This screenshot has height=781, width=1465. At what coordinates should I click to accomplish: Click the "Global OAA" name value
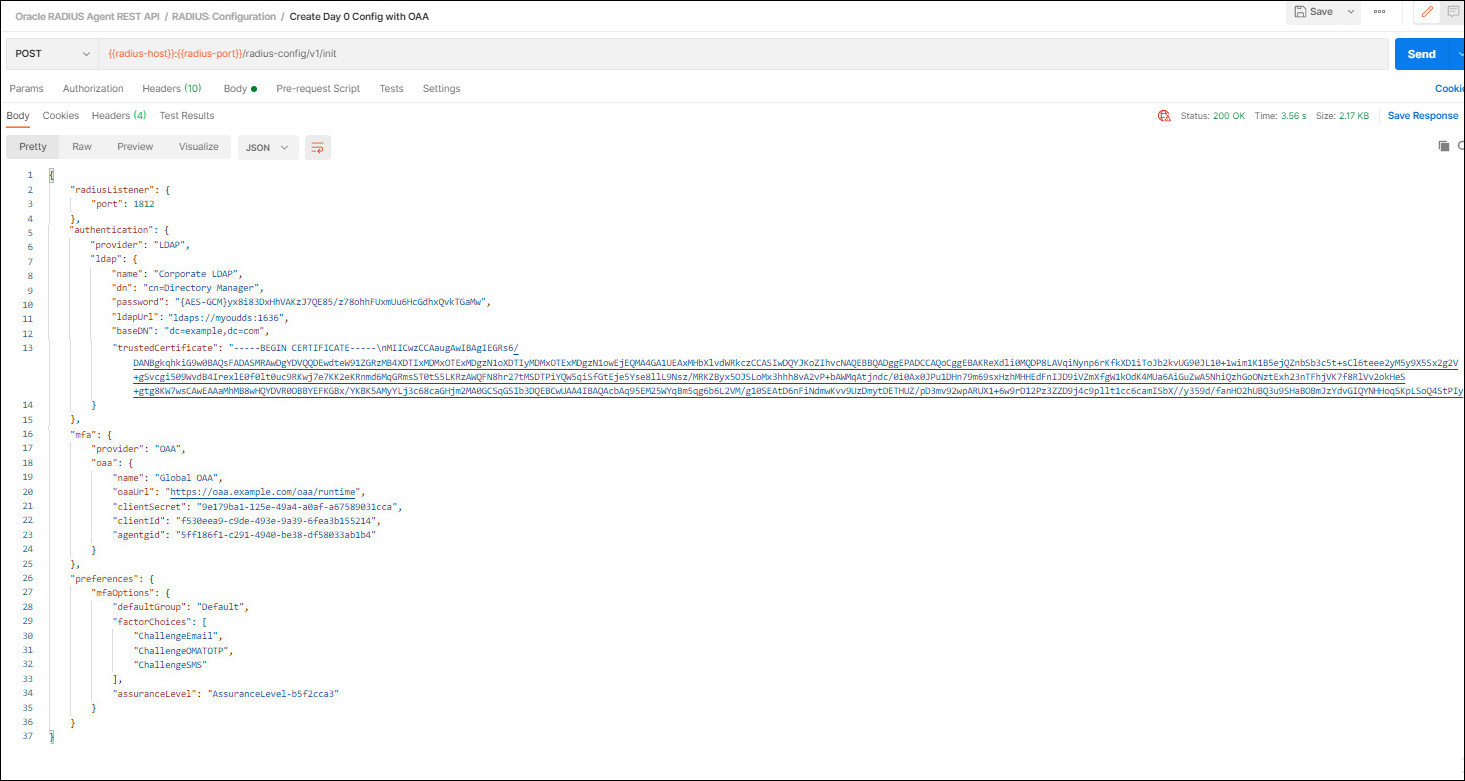click(x=187, y=478)
